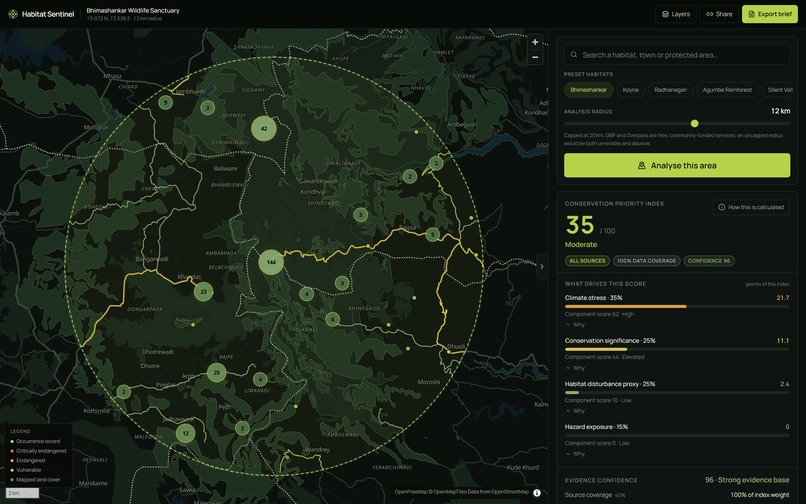Viewport: 806px width, 504px height.
Task: Zoom out on the map
Action: (535, 57)
